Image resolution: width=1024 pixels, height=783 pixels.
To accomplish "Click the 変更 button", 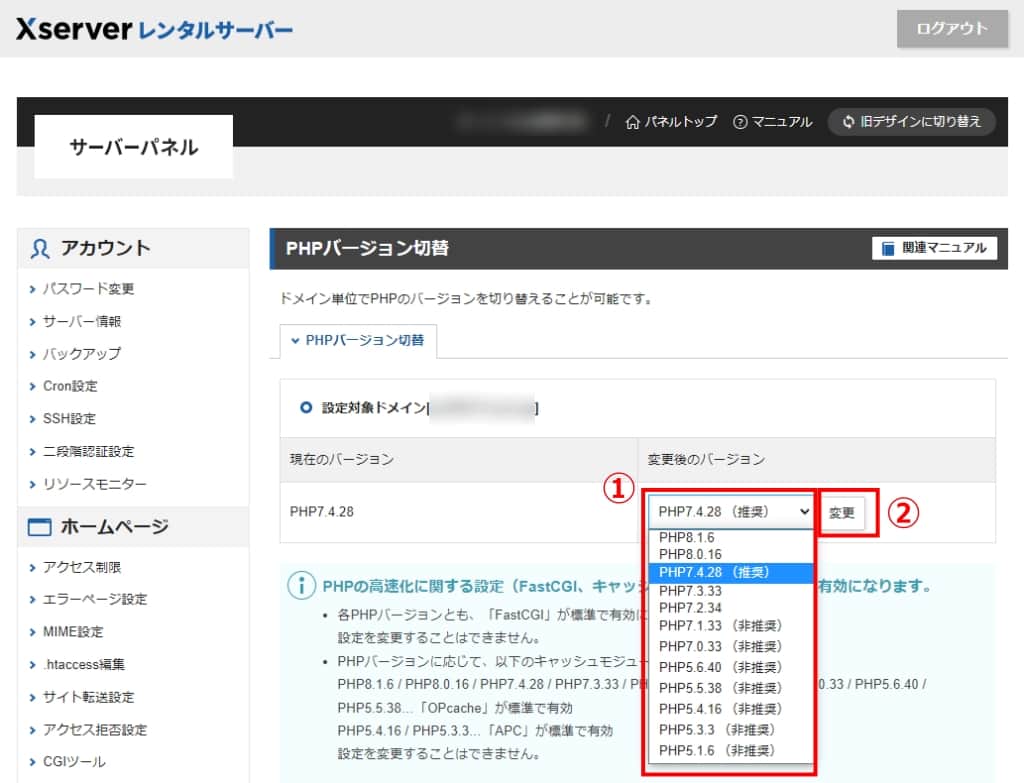I will (842, 513).
